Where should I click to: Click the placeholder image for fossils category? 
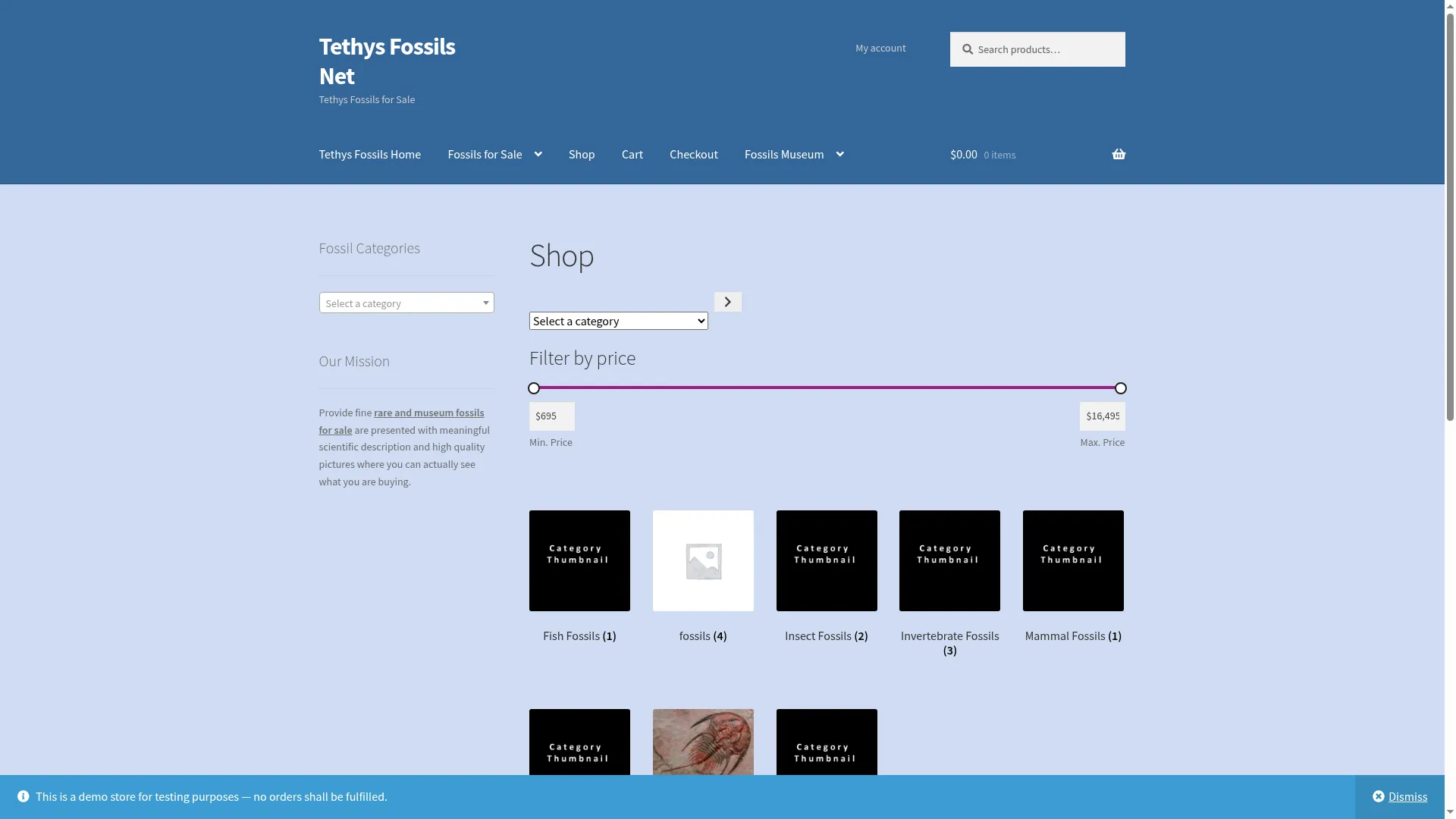point(703,560)
